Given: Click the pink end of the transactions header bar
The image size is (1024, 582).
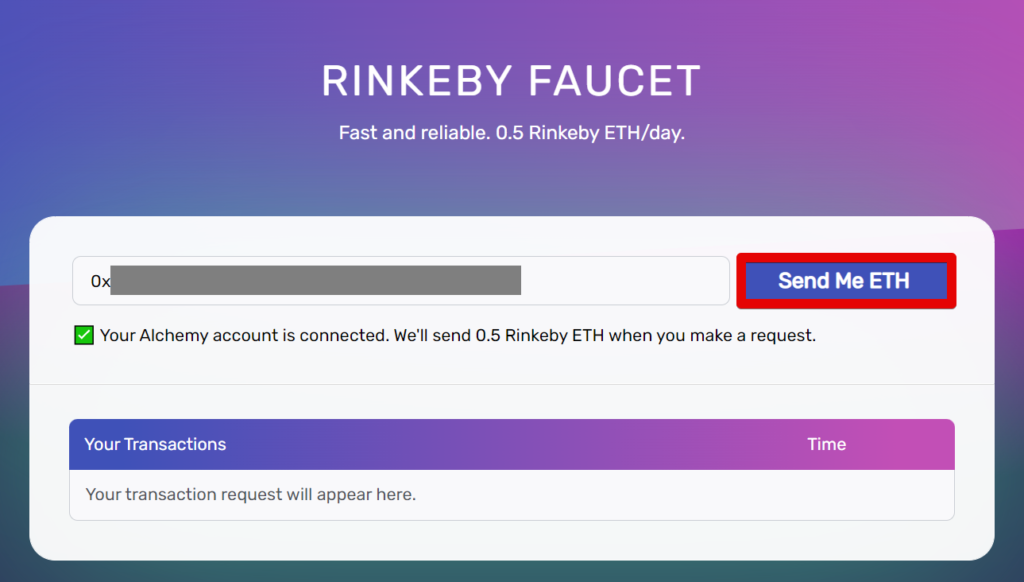Looking at the screenshot, I should (x=925, y=444).
